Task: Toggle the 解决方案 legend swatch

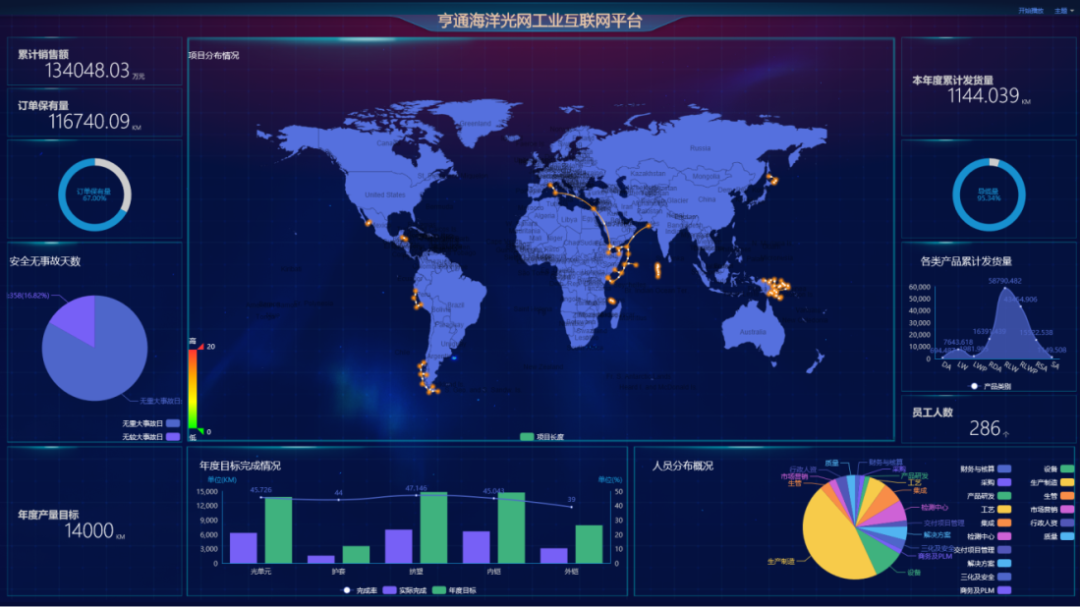Action: coord(1004,564)
